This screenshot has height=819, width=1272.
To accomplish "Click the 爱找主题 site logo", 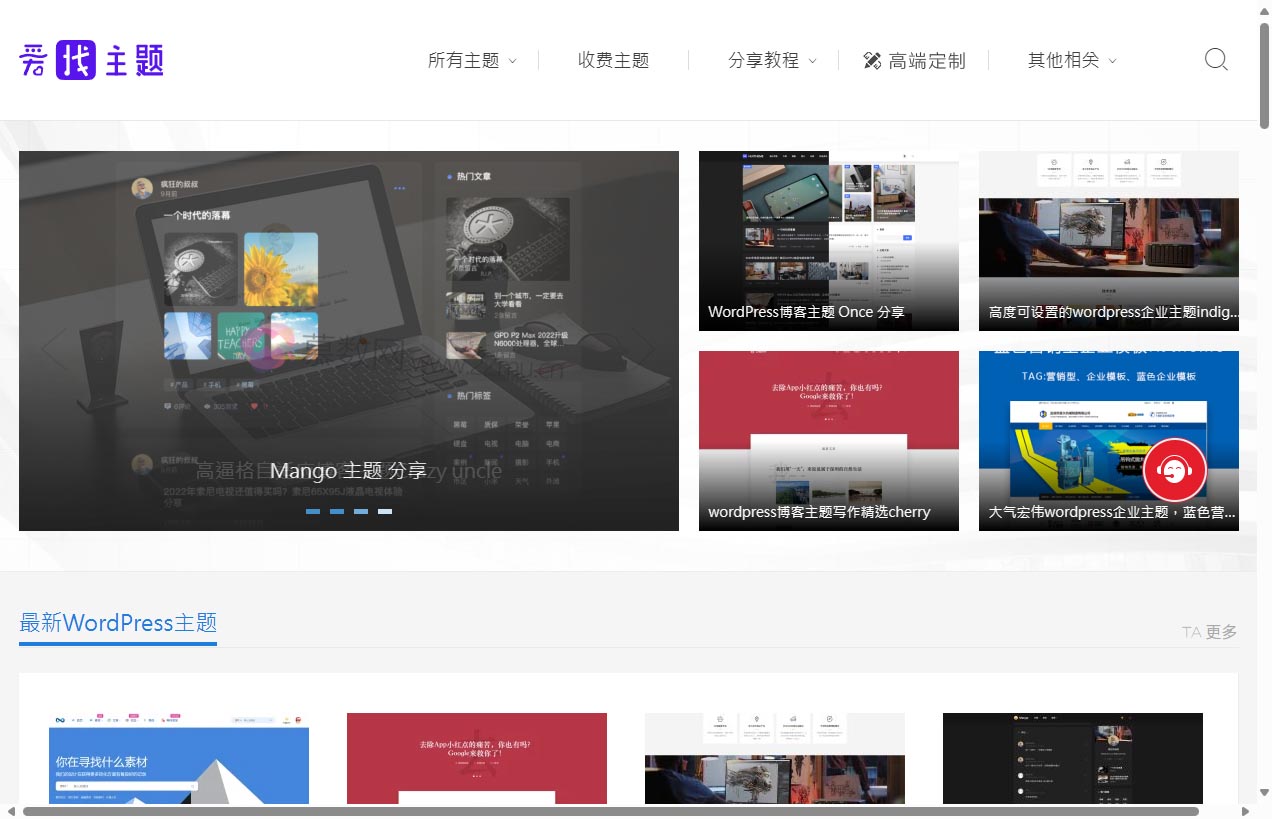I will click(91, 61).
